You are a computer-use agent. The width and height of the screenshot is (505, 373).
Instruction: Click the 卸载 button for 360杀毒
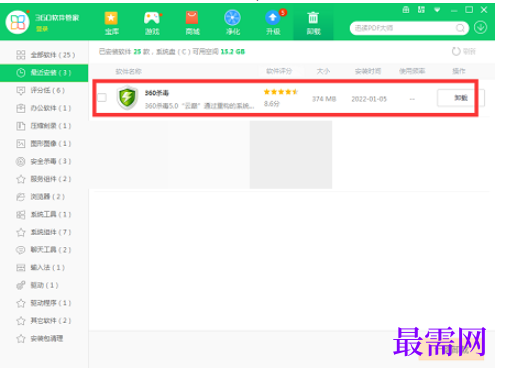point(460,98)
